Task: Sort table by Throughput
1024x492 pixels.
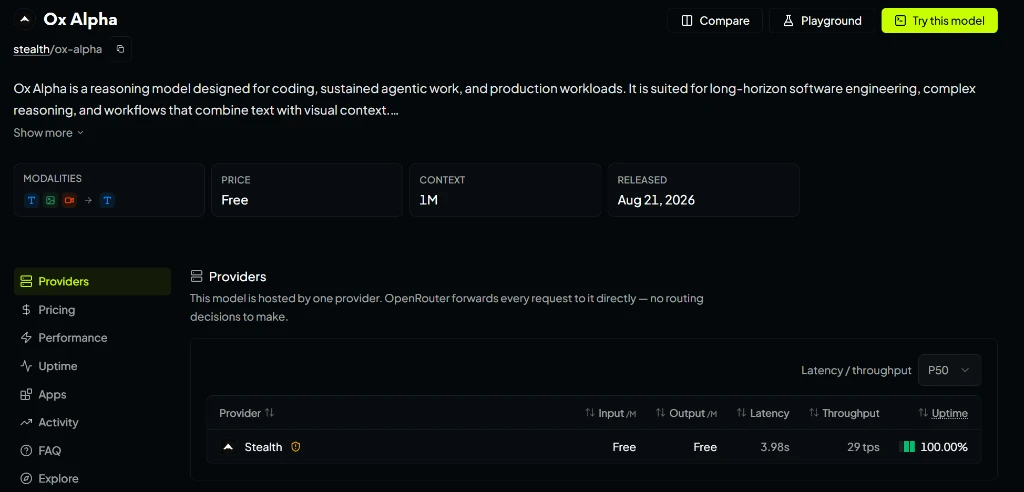Action: [x=844, y=413]
